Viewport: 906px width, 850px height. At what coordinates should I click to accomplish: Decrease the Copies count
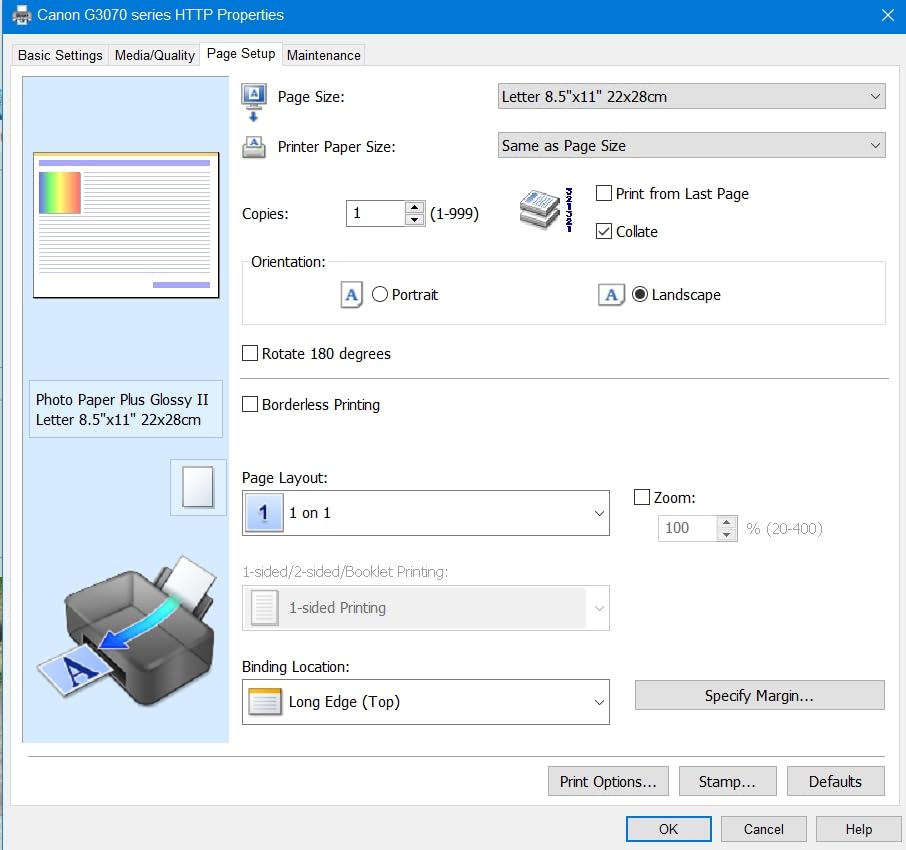click(x=415, y=220)
